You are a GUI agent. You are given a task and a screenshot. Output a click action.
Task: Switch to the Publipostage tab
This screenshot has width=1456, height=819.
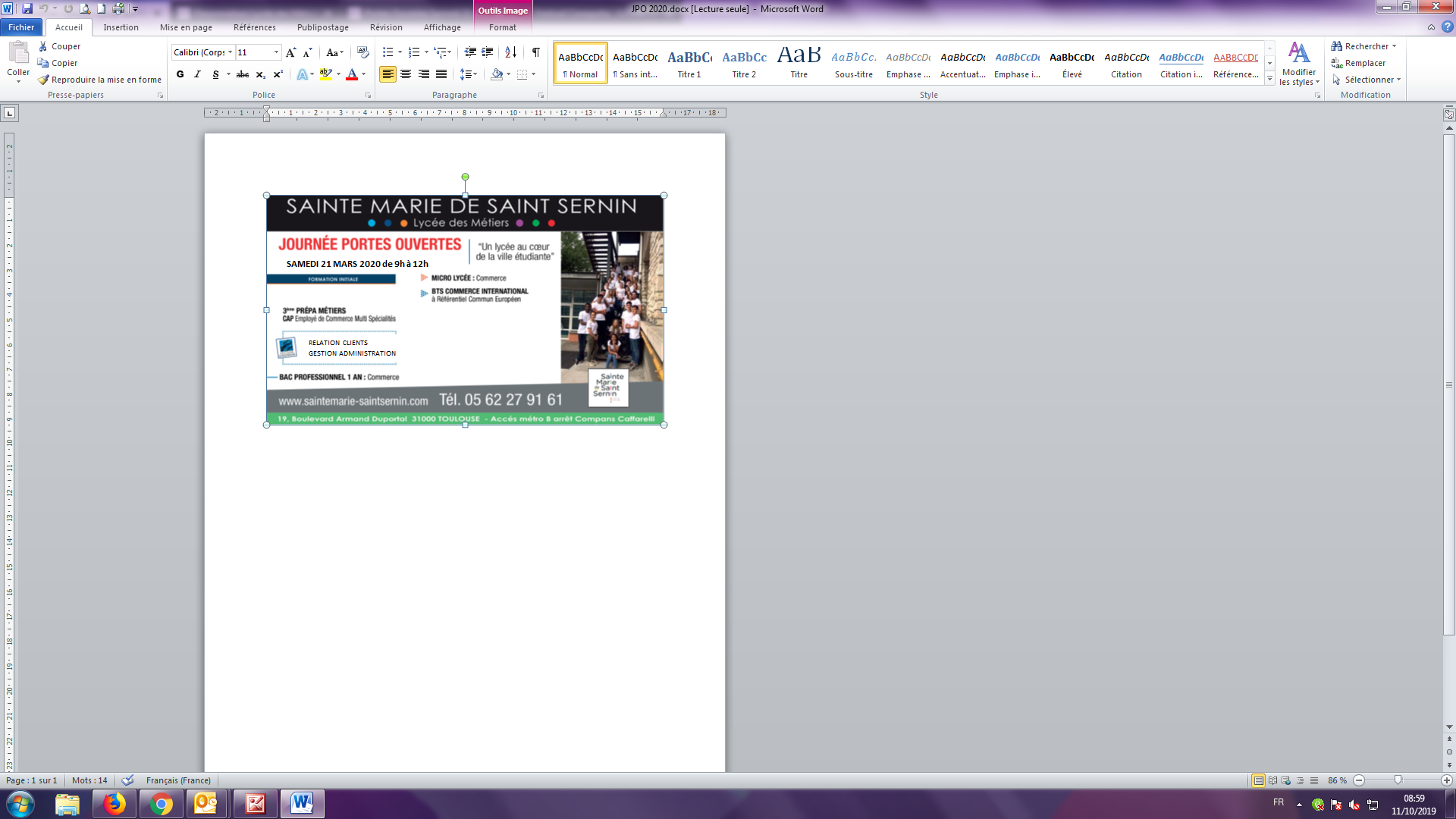(x=323, y=27)
